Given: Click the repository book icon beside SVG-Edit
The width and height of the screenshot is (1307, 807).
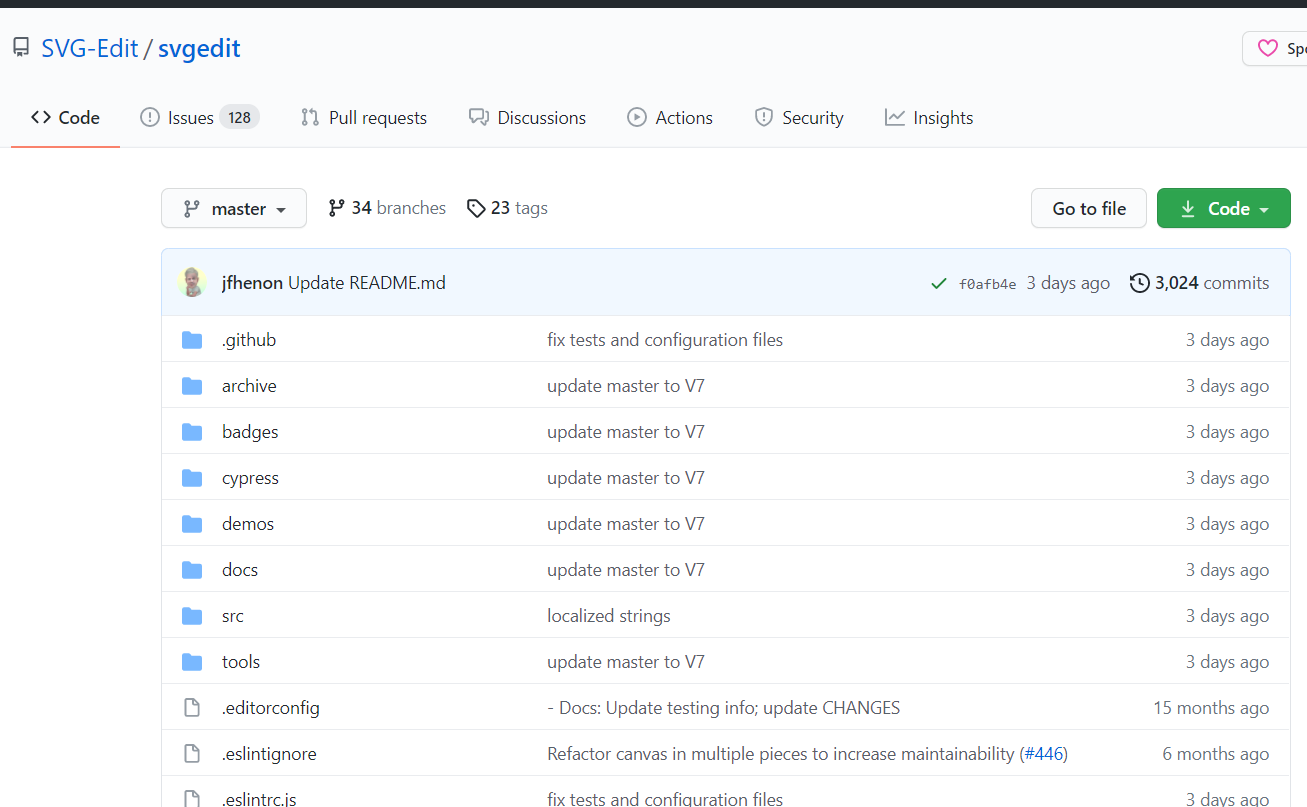Looking at the screenshot, I should click(21, 48).
